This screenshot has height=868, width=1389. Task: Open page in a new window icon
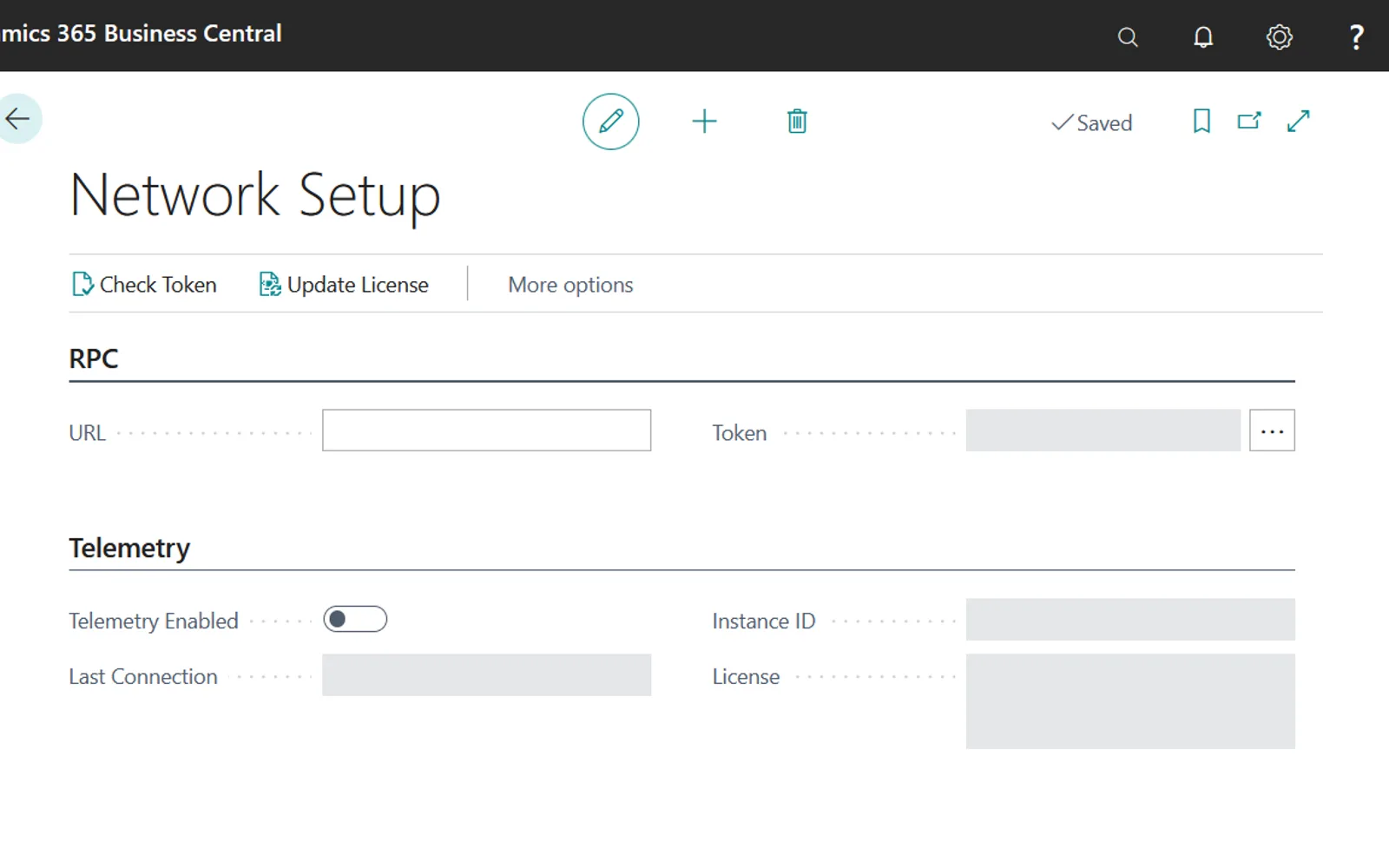[1249, 121]
